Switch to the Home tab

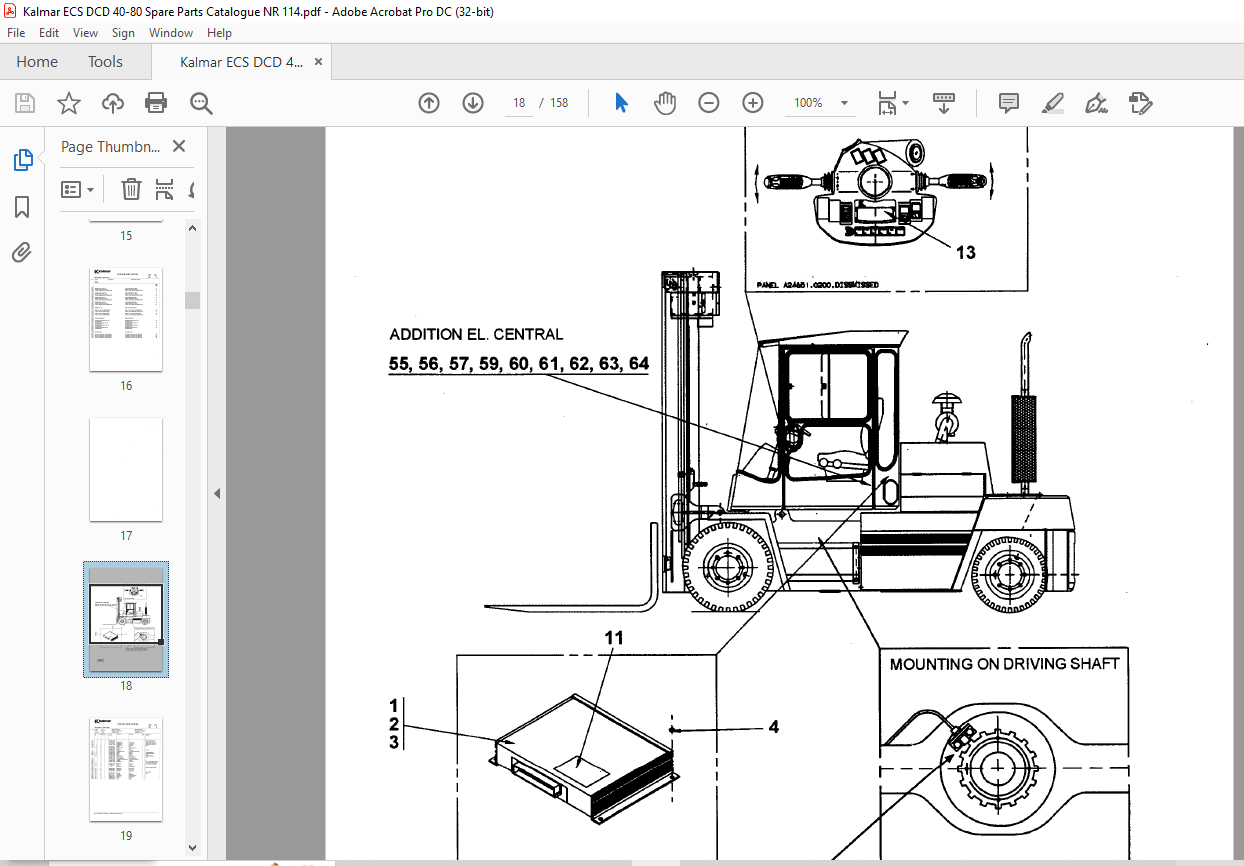click(37, 62)
